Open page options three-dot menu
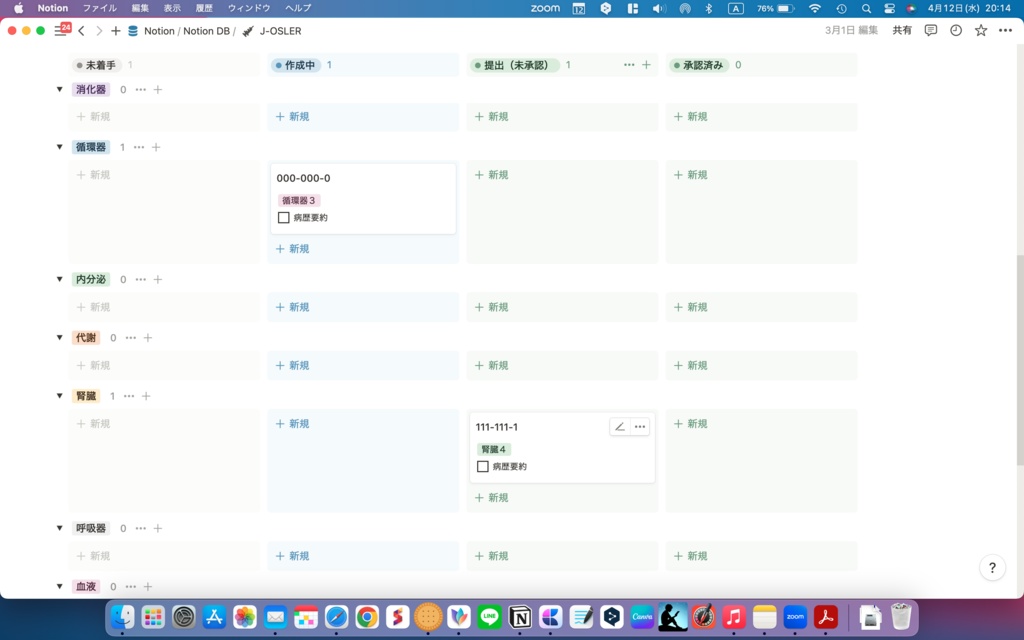 point(1005,31)
